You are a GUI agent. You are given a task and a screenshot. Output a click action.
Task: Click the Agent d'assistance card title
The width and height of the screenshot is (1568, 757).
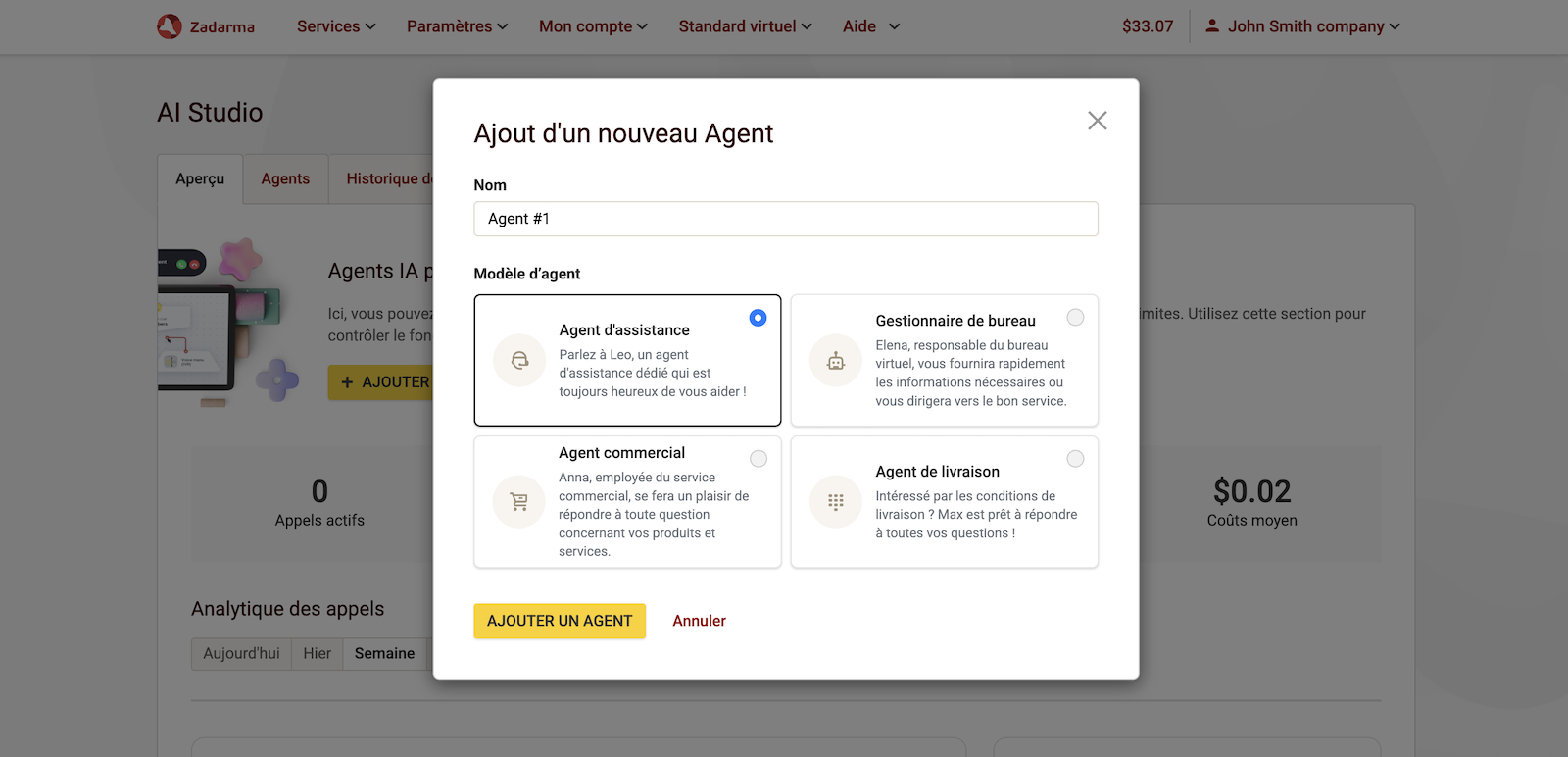point(624,330)
